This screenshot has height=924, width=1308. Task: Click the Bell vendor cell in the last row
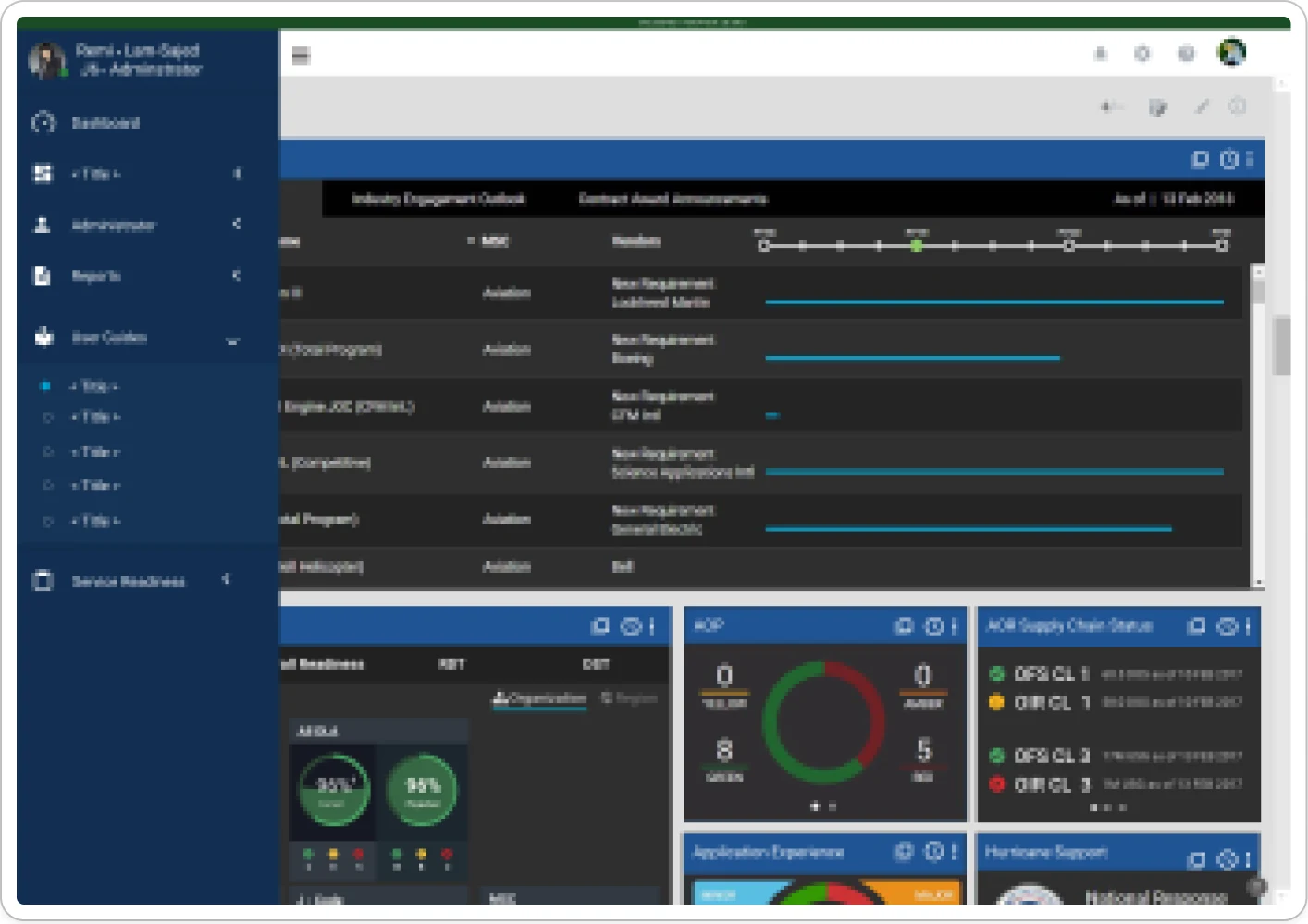click(623, 566)
